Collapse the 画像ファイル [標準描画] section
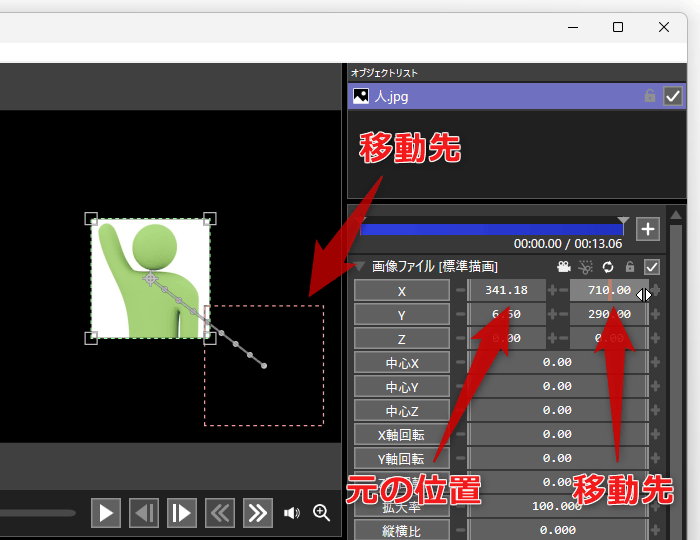Screen dimensions: 700x540 [x=359, y=266]
